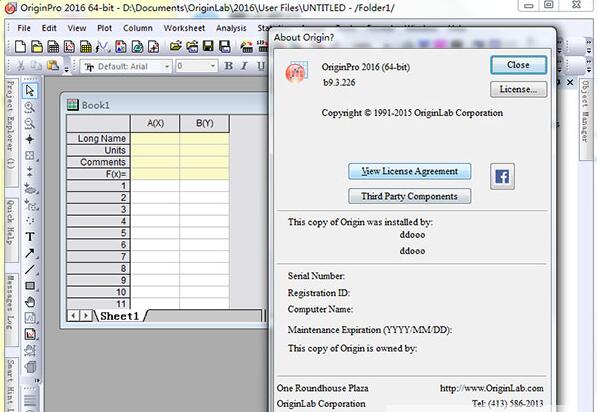The image size is (597, 412).
Task: Click View License Agreement button
Action: coord(410,171)
